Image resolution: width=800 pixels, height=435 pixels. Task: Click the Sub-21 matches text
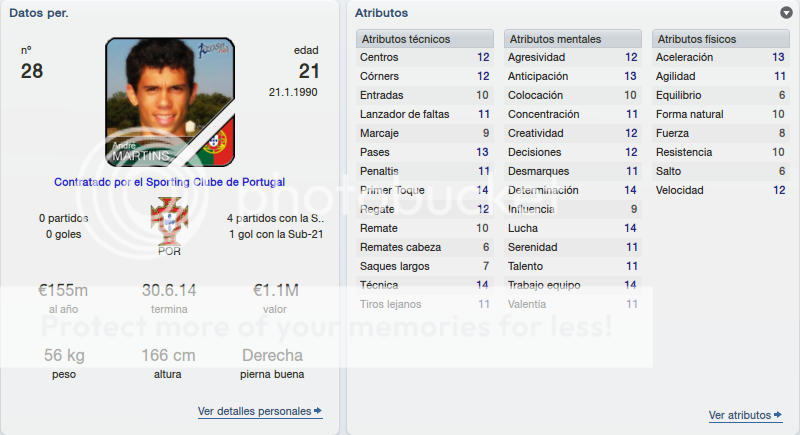point(275,218)
